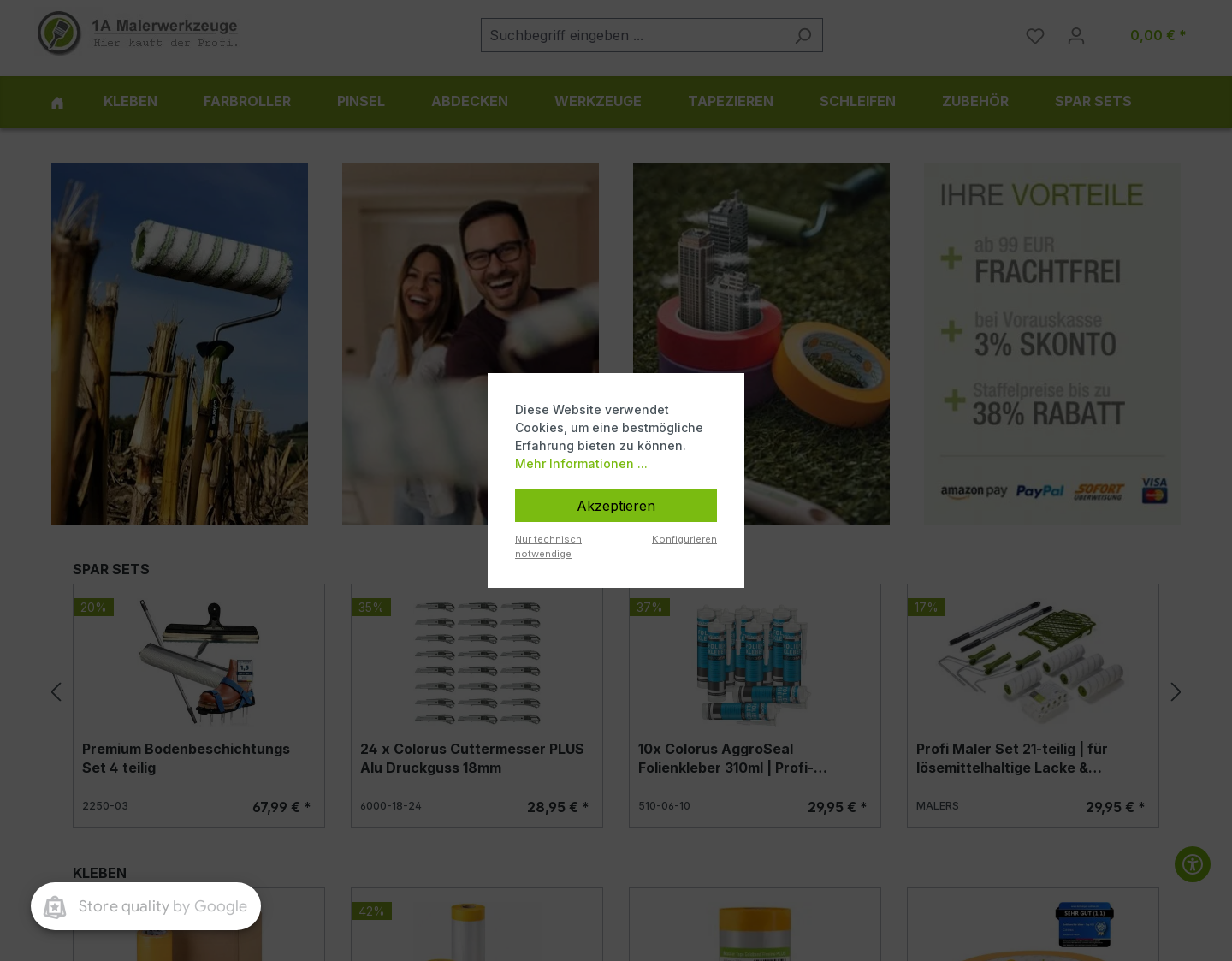1232x961 pixels.
Task: Open the KLEBEN menu
Action: coord(130,102)
